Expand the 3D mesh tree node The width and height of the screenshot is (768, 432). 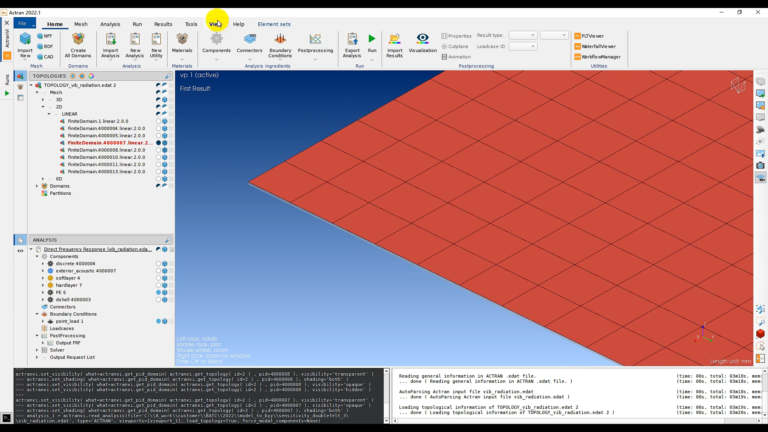click(43, 99)
